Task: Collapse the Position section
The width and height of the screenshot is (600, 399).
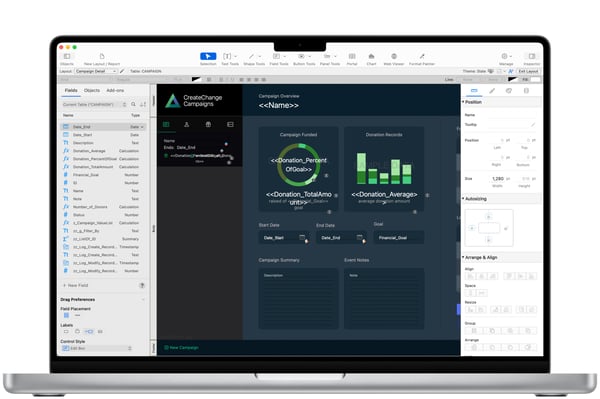Action: [x=463, y=102]
